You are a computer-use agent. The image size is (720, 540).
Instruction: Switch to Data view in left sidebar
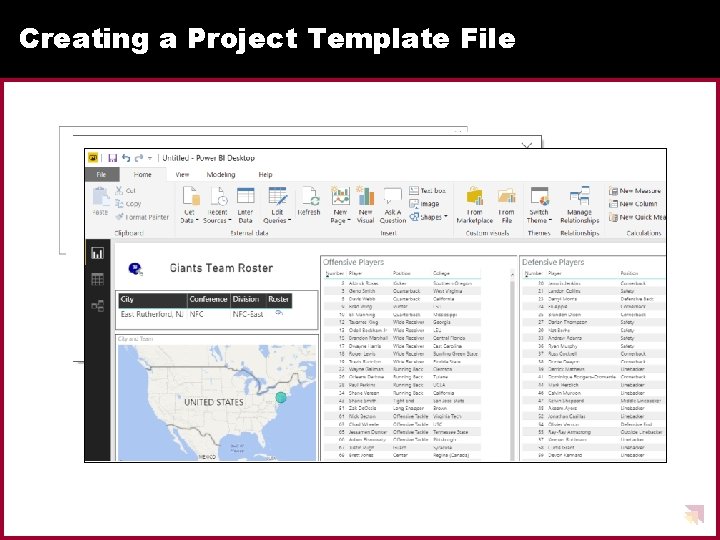click(x=97, y=279)
